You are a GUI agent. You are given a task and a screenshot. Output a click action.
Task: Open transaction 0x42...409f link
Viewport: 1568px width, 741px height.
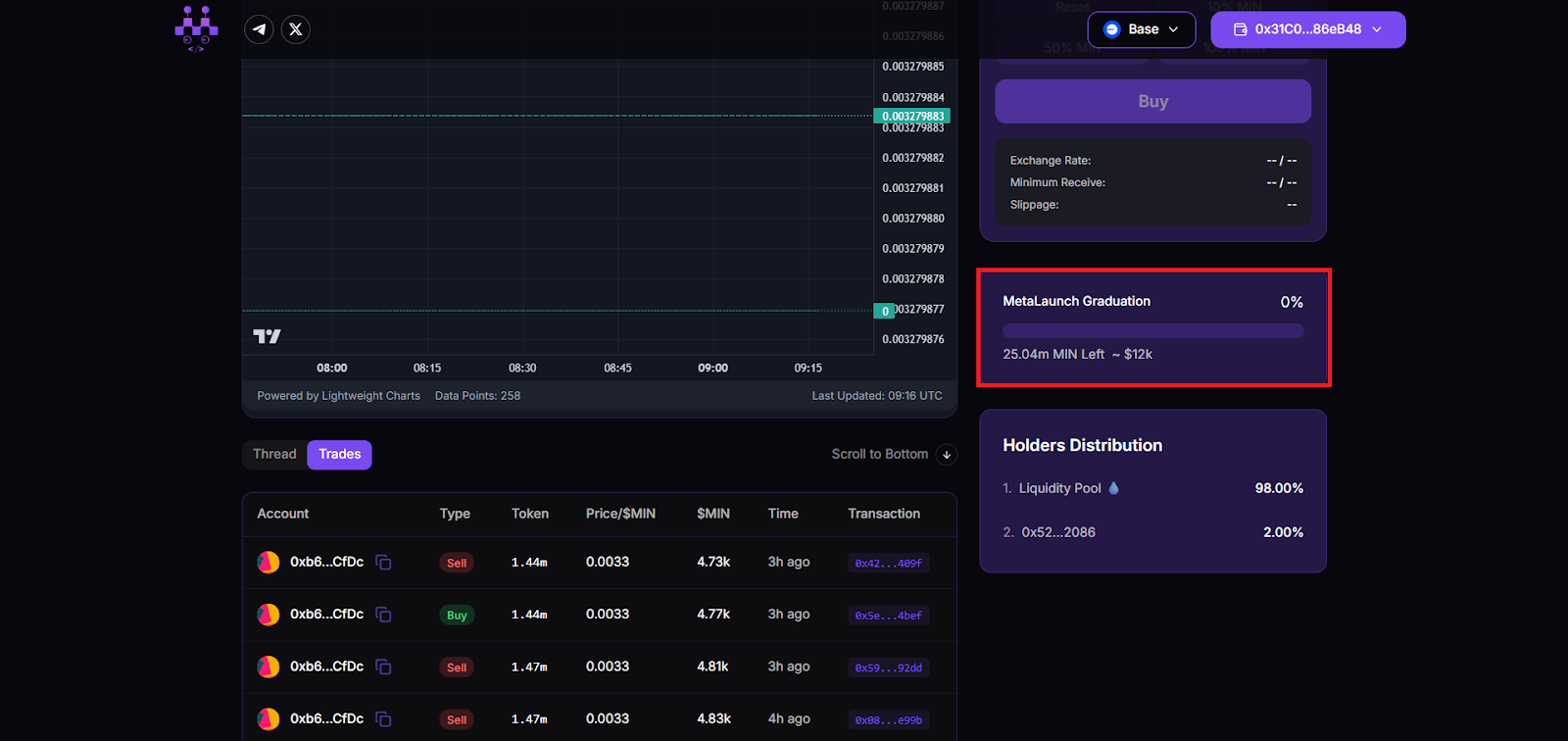click(888, 564)
